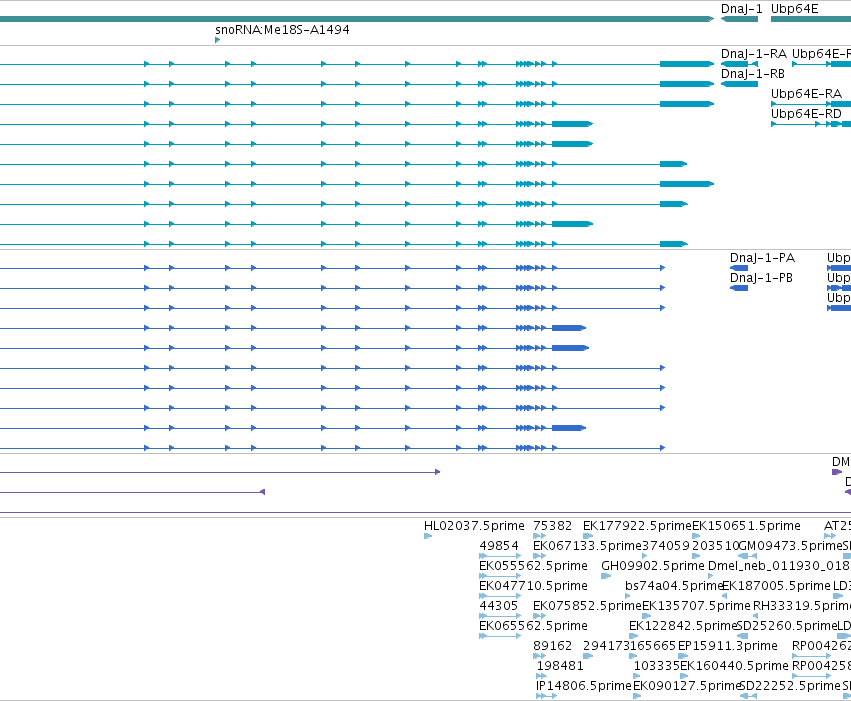Open the Ubp64E gene label

(795, 9)
